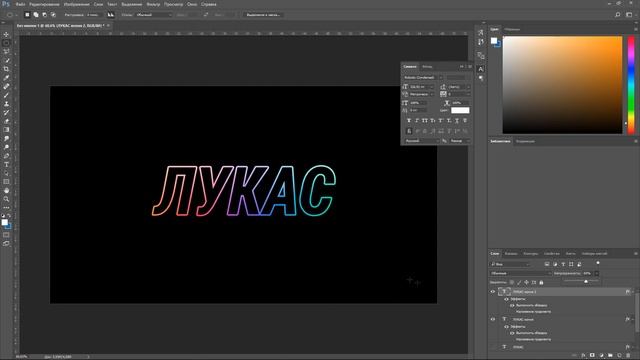Select the Elliptical Marquee tool in toolbar
The height and width of the screenshot is (360, 640).
click(6, 43)
